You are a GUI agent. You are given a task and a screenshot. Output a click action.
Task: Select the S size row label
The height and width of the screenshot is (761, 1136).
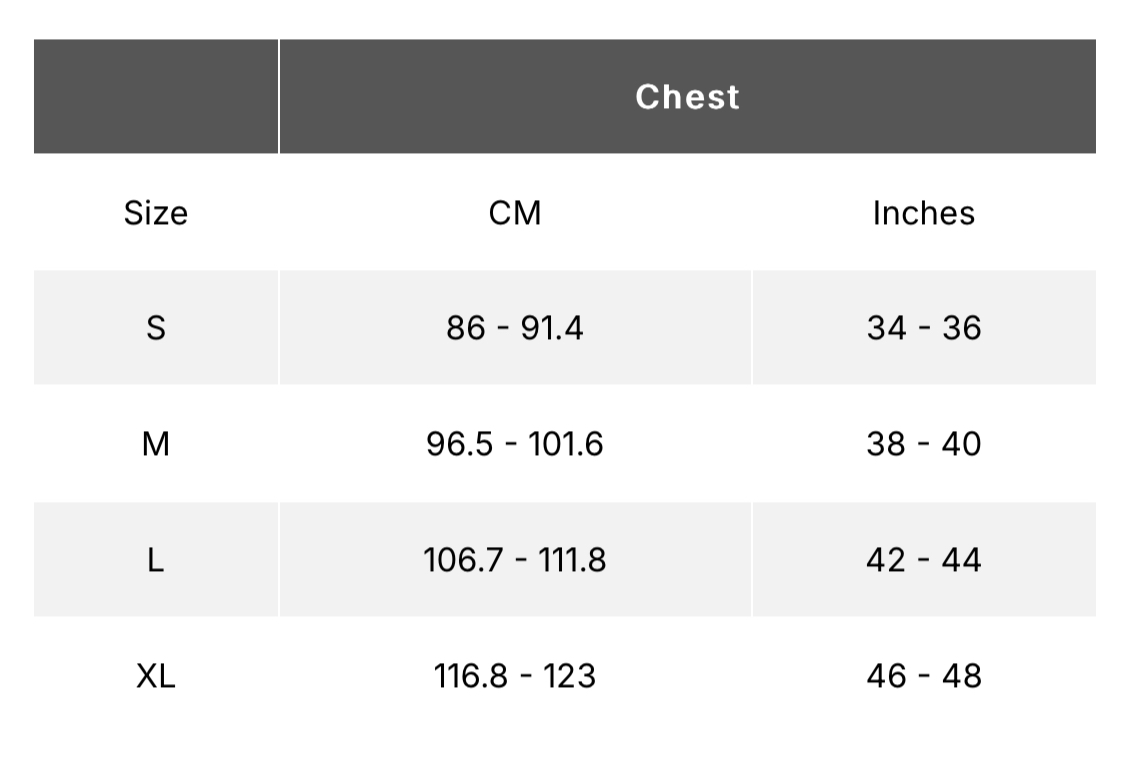point(156,328)
